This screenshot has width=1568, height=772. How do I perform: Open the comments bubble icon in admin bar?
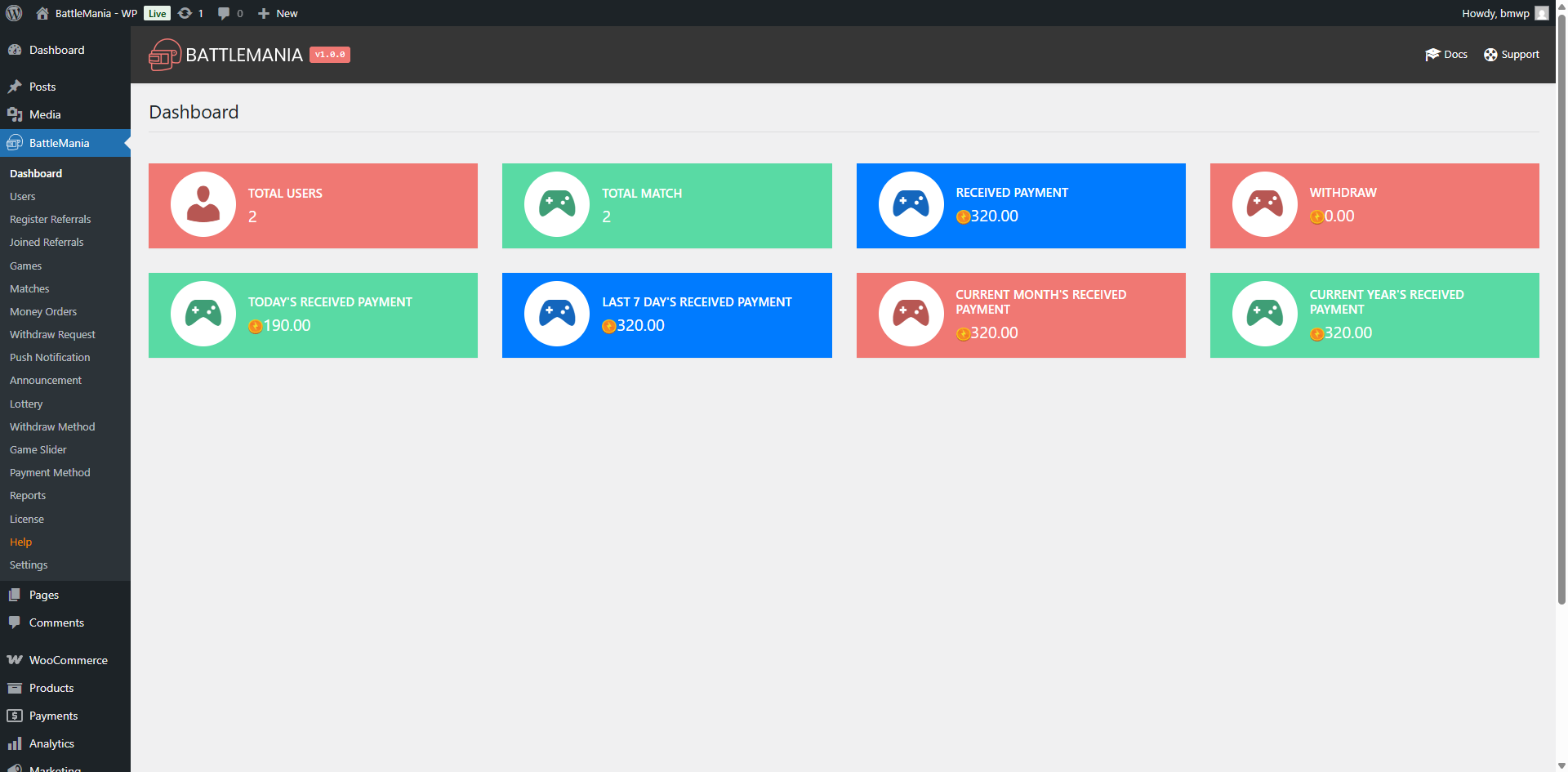(x=224, y=13)
